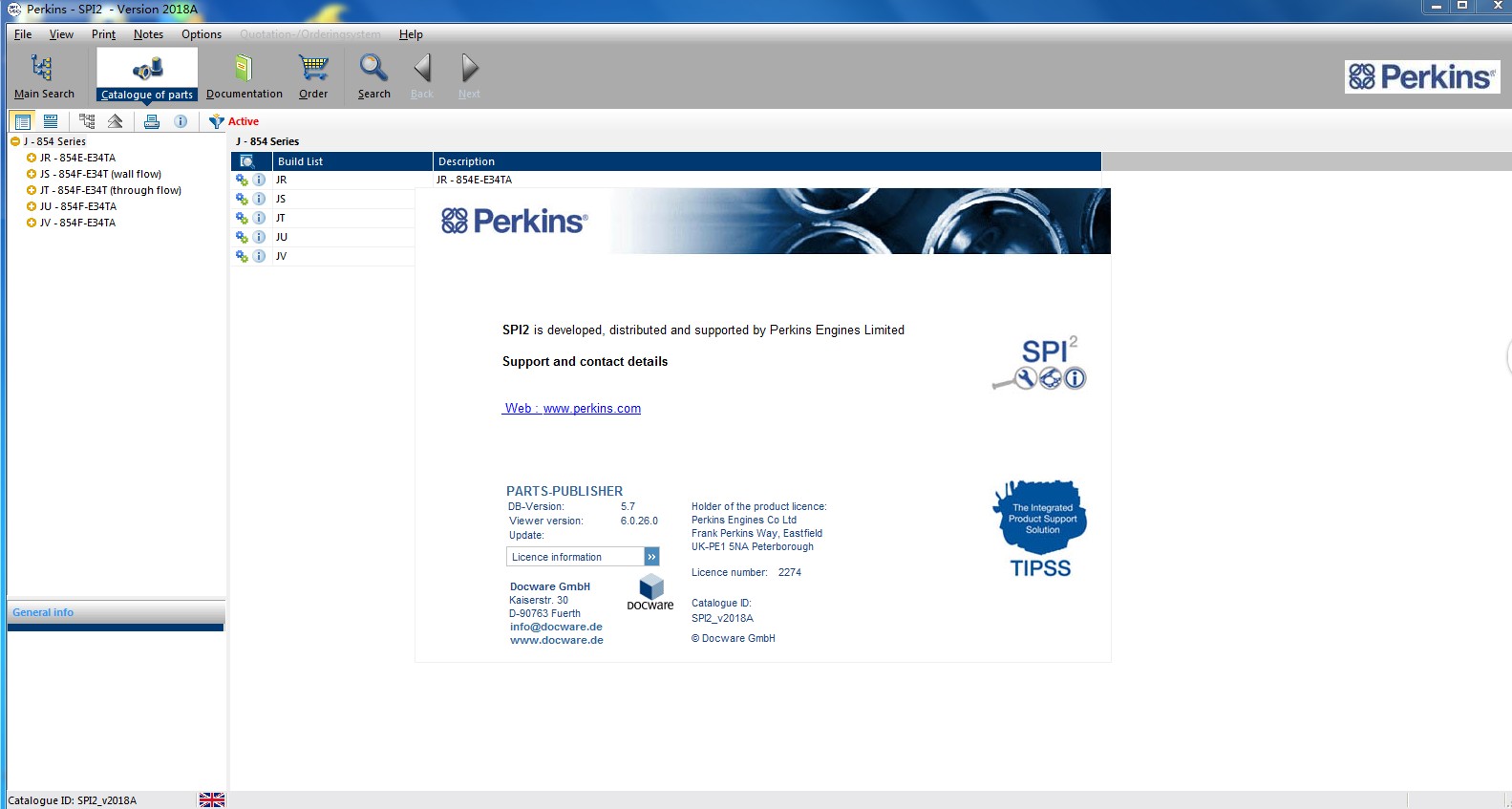
Task: Click the UK flag language icon in status bar
Action: 212,799
